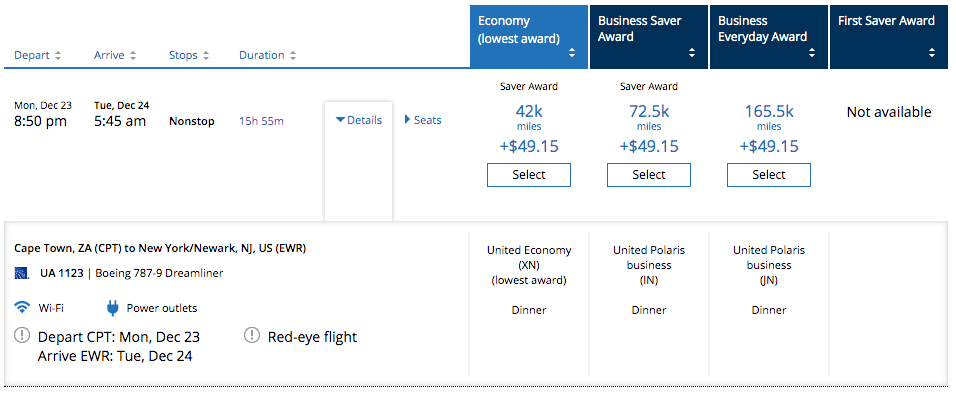Screen dimensions: 956x395
Task: Sort by First Saver Award column
Action: [x=932, y=53]
